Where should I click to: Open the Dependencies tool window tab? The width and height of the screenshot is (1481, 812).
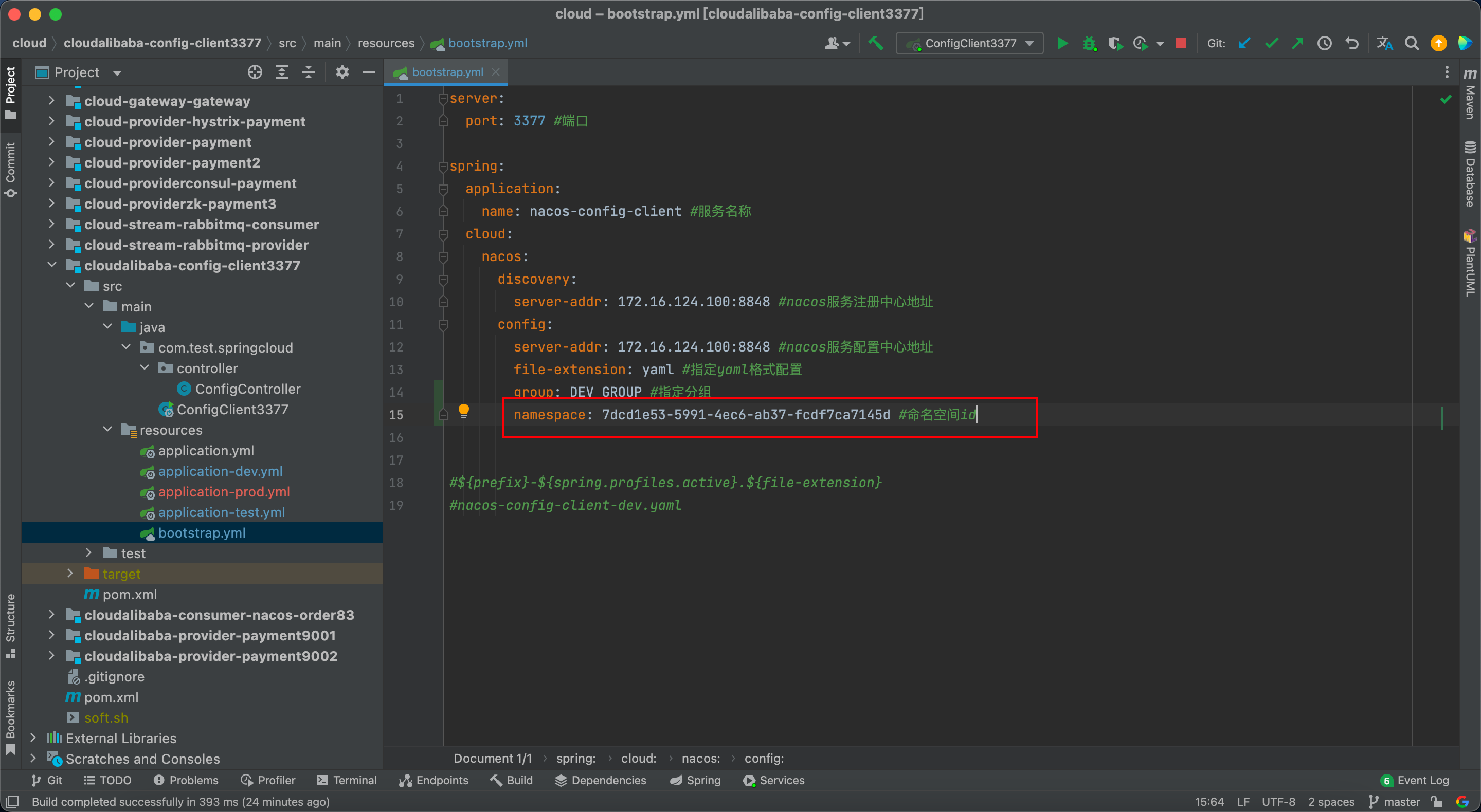pyautogui.click(x=600, y=780)
